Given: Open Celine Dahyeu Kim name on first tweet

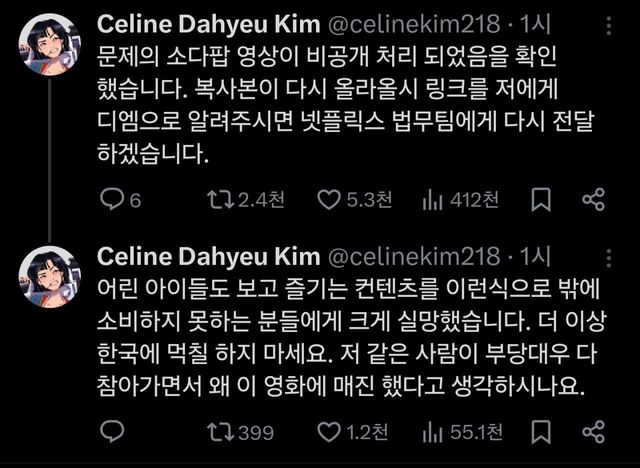Looking at the screenshot, I should pyautogui.click(x=209, y=25).
